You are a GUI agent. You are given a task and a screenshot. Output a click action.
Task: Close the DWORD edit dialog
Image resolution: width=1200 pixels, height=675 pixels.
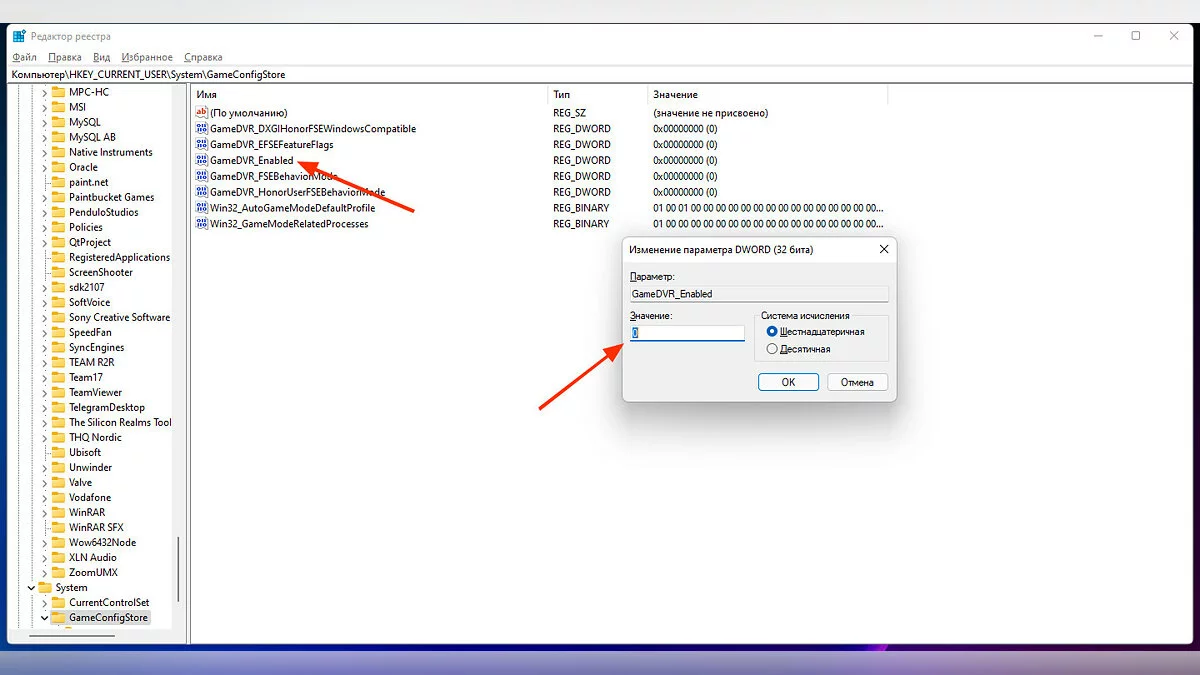pos(883,249)
